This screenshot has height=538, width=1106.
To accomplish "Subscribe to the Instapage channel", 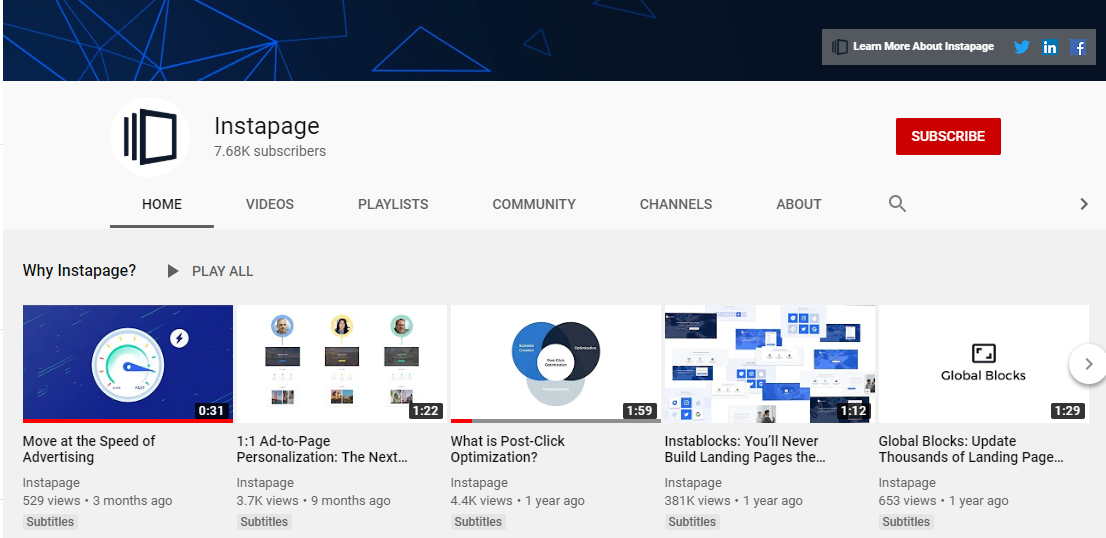I will pos(948,136).
